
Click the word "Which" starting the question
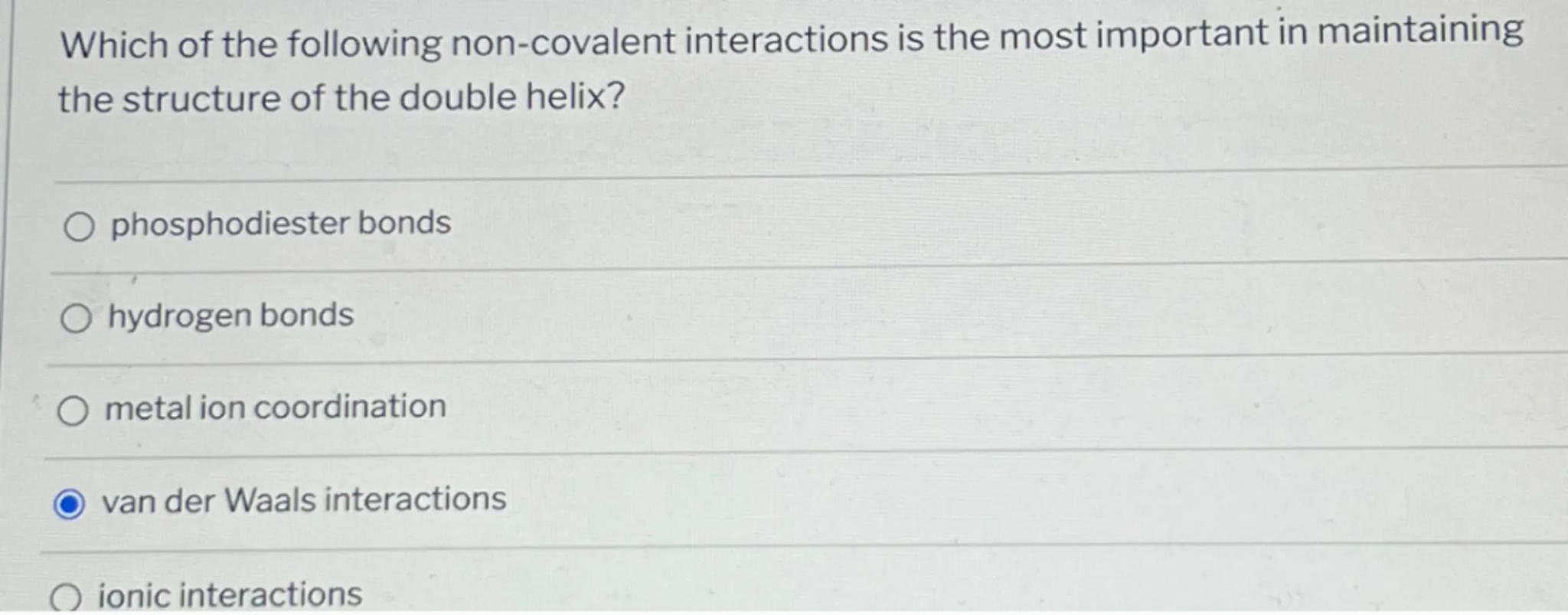coord(113,45)
